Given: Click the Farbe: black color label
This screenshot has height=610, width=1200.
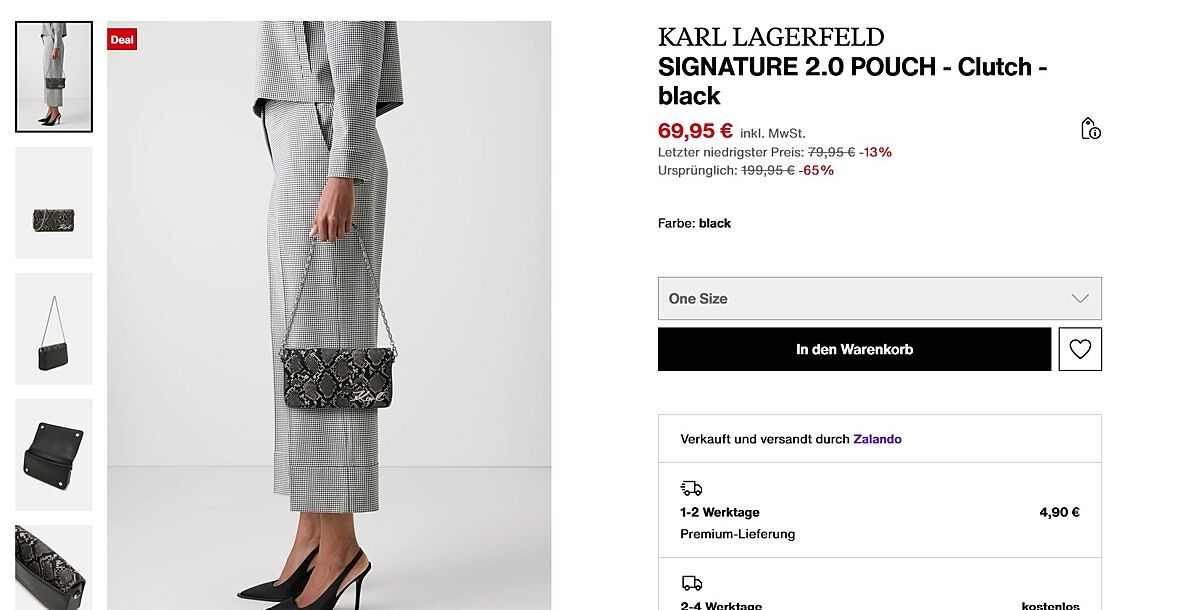Looking at the screenshot, I should (x=694, y=223).
